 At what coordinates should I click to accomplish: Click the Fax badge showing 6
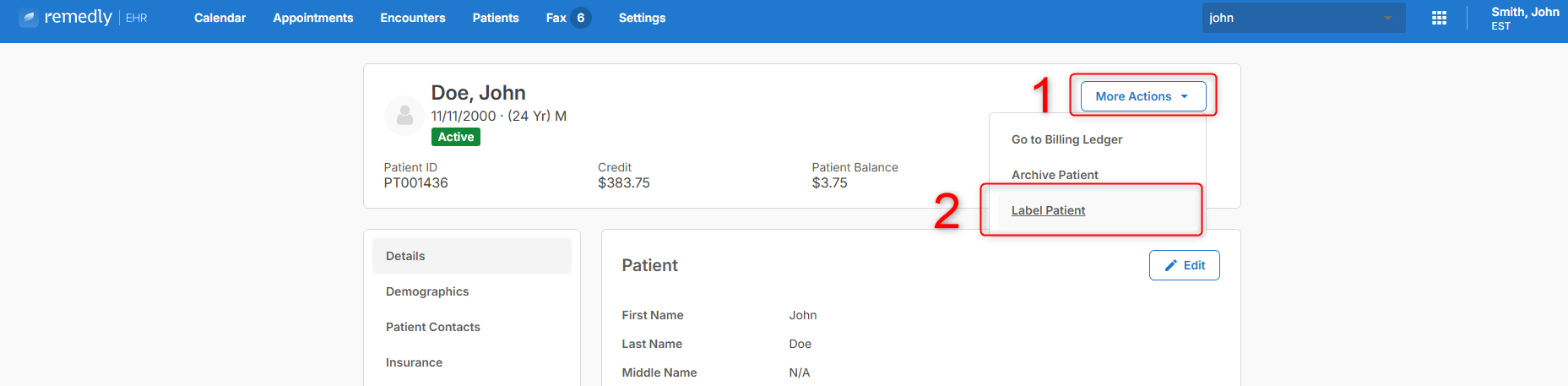tap(581, 18)
